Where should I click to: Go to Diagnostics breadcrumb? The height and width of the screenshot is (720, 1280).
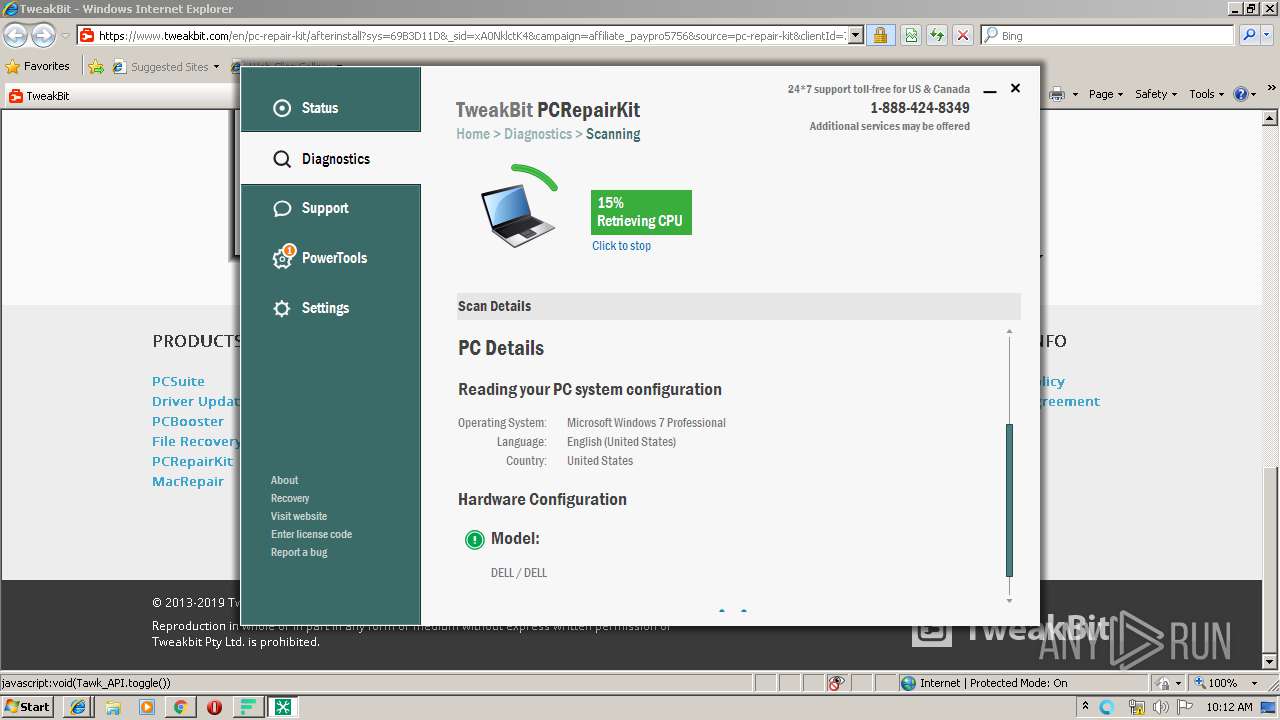pyautogui.click(x=538, y=134)
